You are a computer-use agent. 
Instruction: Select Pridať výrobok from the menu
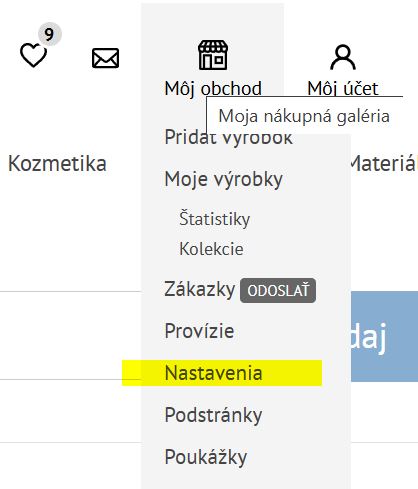(229, 137)
